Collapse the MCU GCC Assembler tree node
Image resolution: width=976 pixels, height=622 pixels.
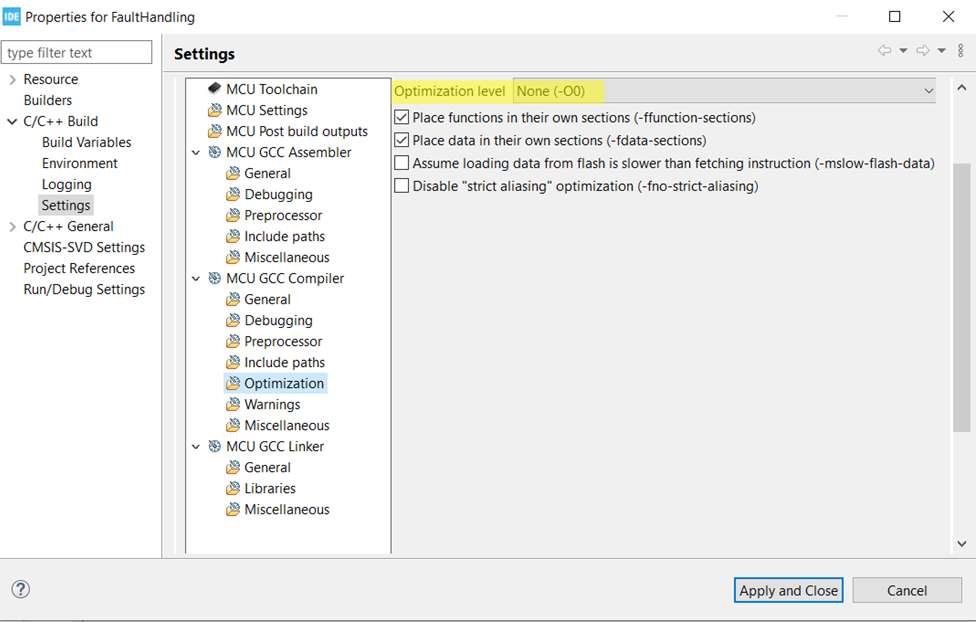pyautogui.click(x=196, y=153)
